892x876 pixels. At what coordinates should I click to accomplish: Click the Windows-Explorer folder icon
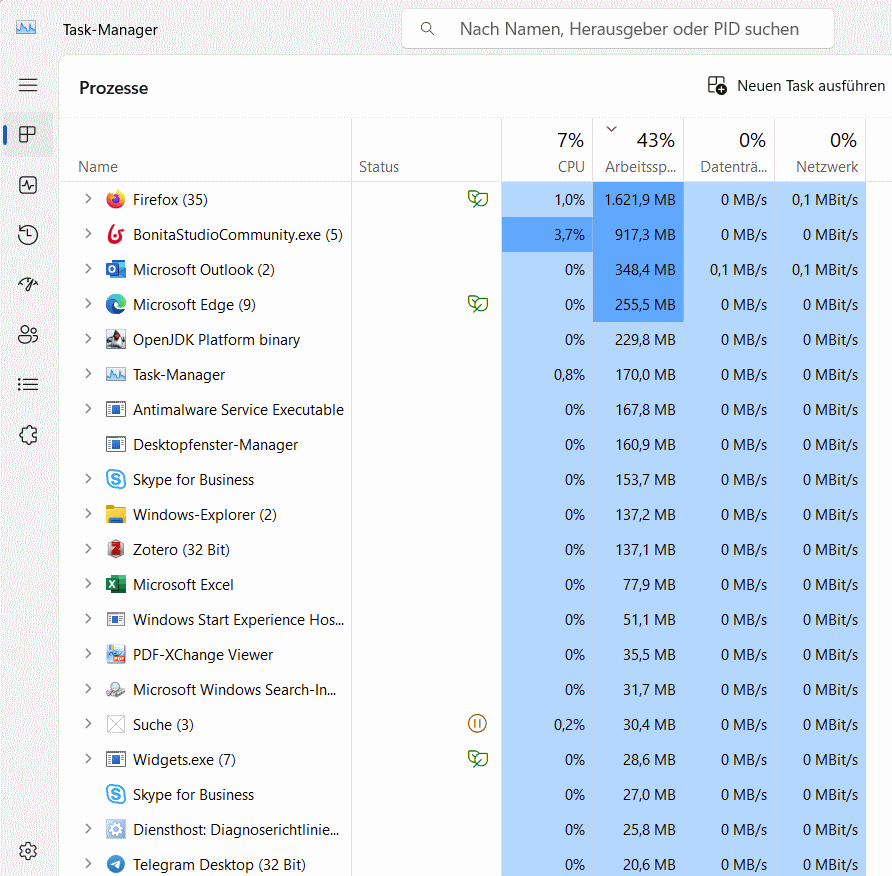click(x=115, y=514)
